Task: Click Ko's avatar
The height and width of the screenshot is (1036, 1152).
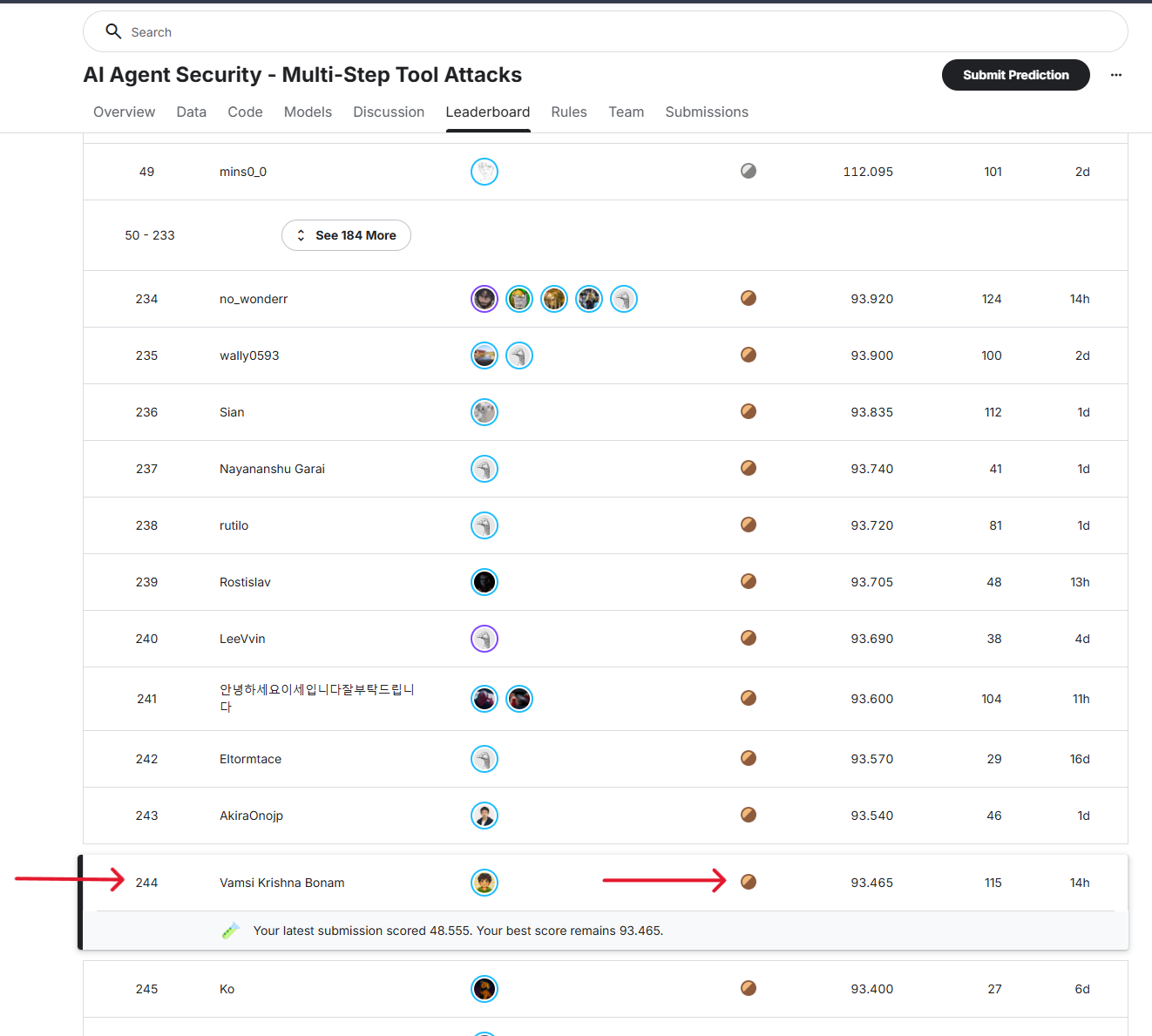Action: point(485,989)
